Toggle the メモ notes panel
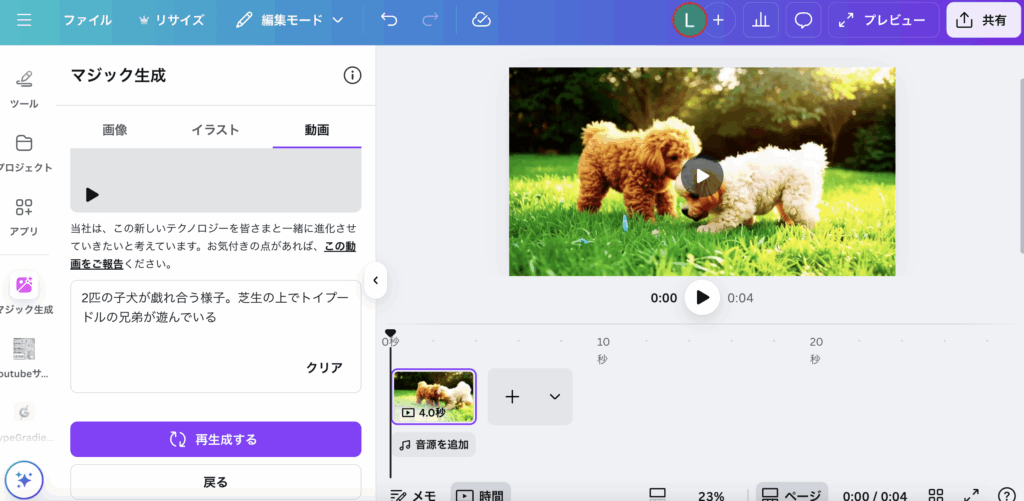Image resolution: width=1024 pixels, height=501 pixels. coord(413,494)
